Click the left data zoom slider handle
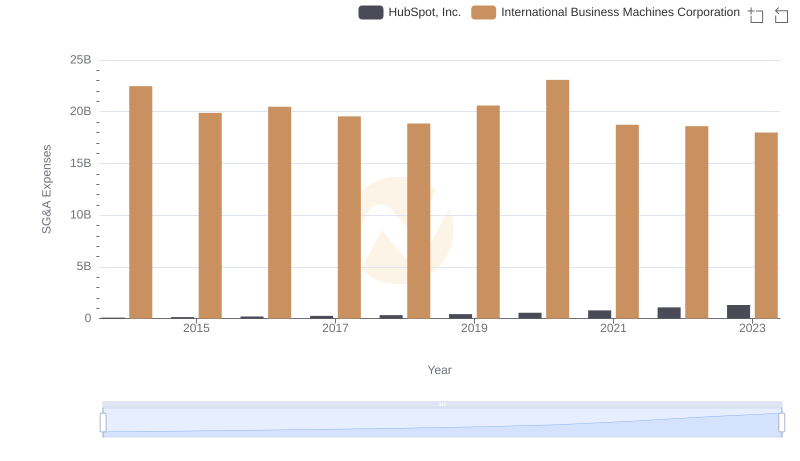Viewport: 800px width, 461px height. (x=103, y=423)
